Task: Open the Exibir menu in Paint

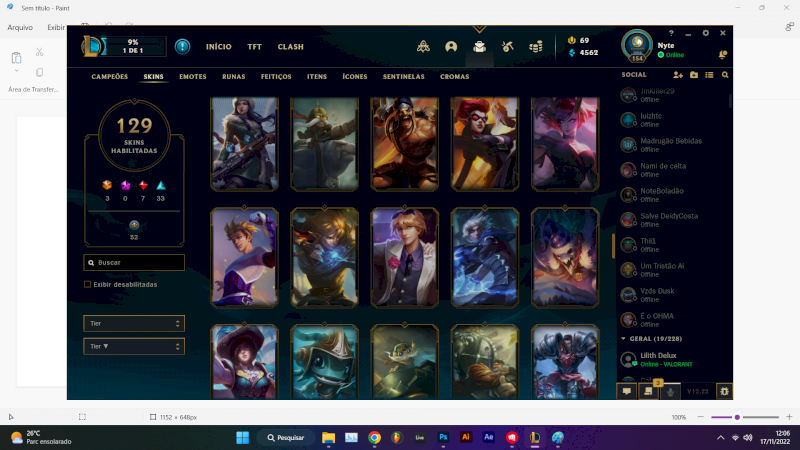Action: tap(56, 27)
